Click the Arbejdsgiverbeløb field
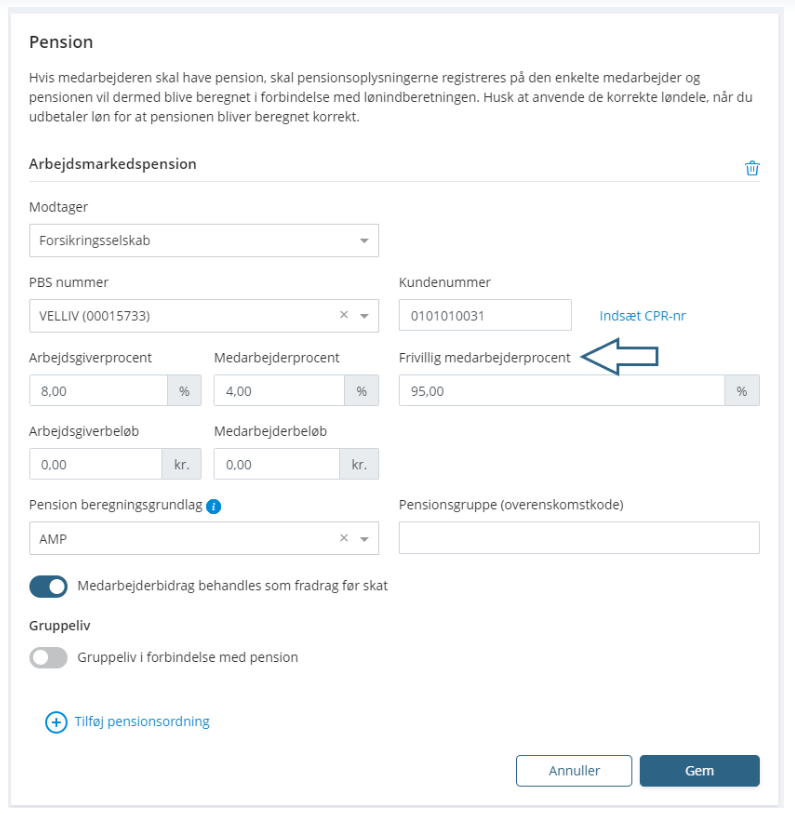 pyautogui.click(x=95, y=465)
